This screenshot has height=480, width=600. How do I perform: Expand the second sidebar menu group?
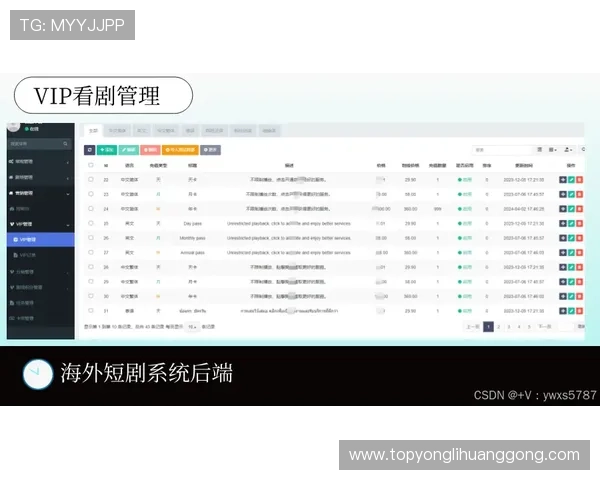point(41,178)
